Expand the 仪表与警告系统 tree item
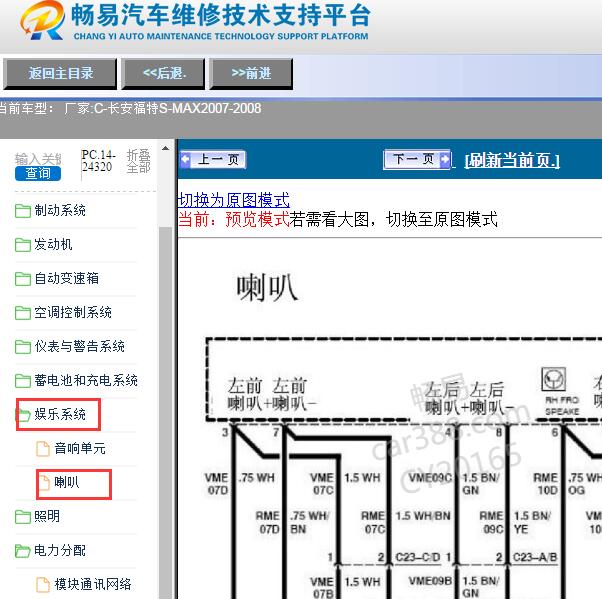The width and height of the screenshot is (602, 599). tap(79, 346)
